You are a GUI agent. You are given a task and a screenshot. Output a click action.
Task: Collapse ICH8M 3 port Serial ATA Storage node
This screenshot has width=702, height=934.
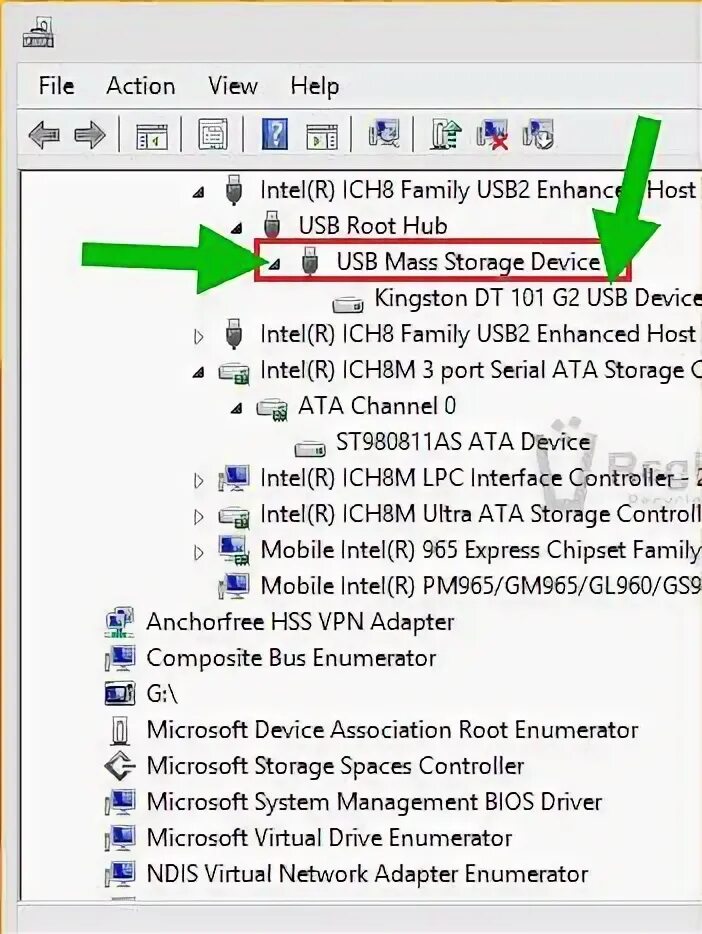click(199, 373)
